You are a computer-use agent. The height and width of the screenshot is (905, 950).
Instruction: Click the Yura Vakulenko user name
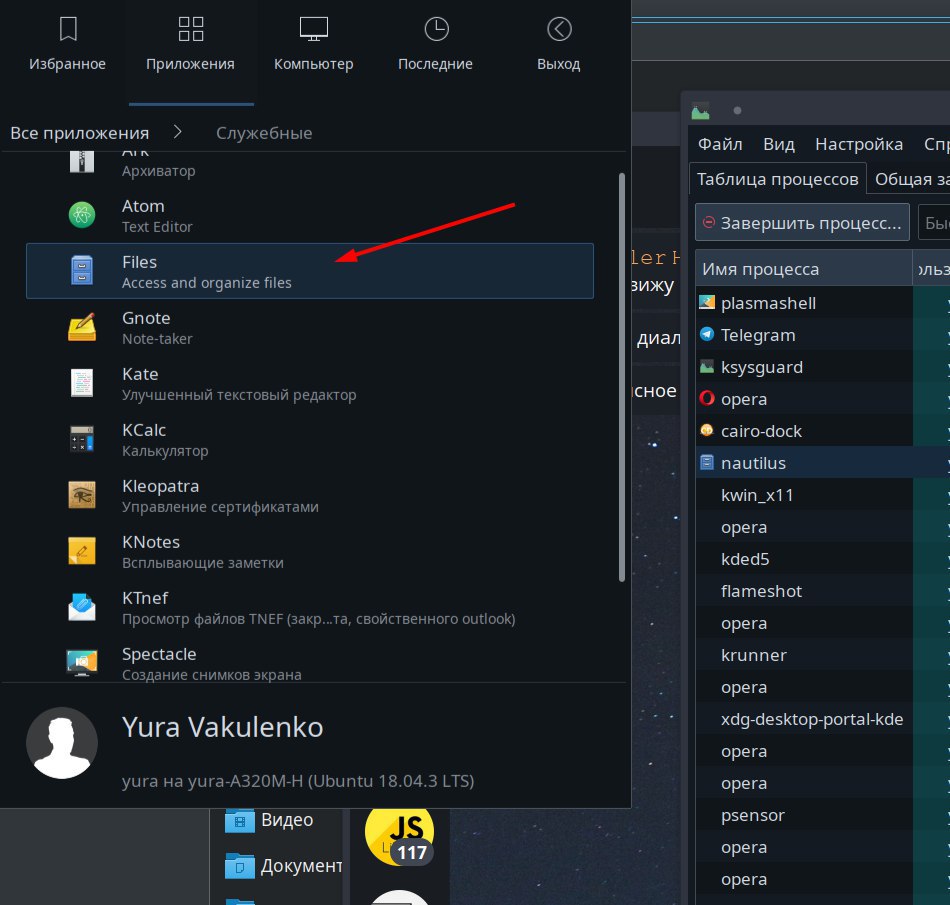coord(222,727)
